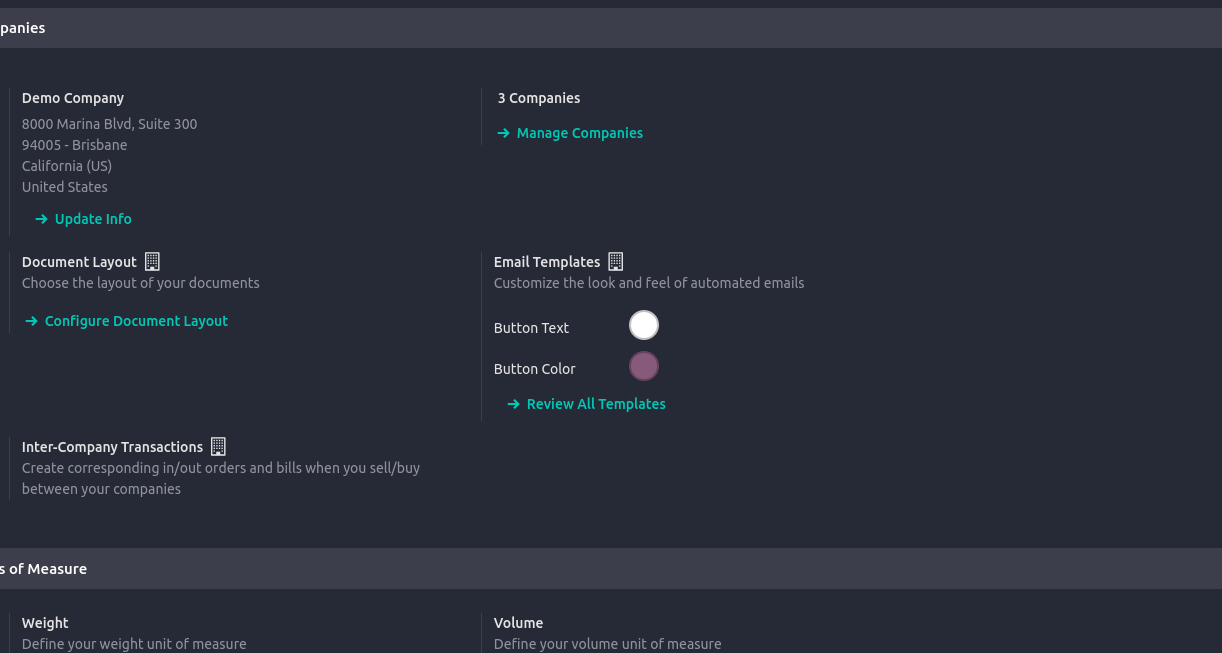
Task: Click the arrow icon before Review All Templates
Action: pos(514,404)
